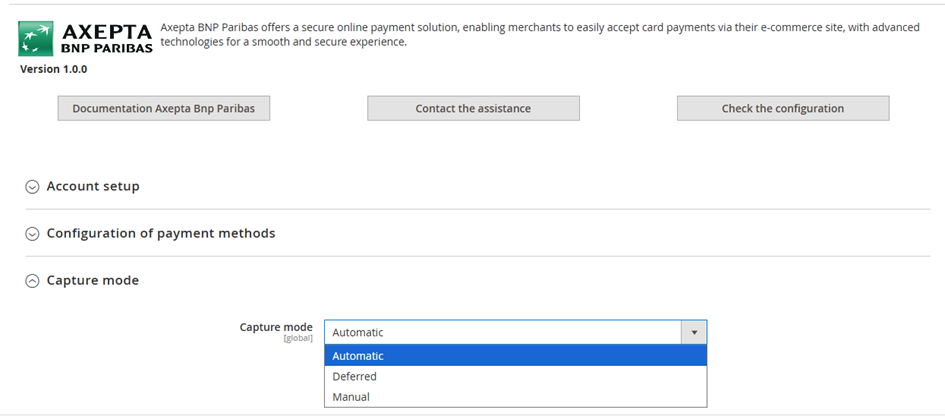Pick Manual in the capture mode list
Viewport: 945px width, 416px height.
click(x=351, y=397)
